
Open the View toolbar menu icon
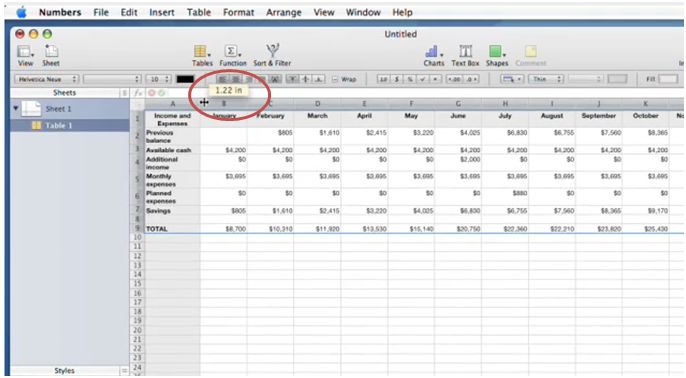click(25, 52)
